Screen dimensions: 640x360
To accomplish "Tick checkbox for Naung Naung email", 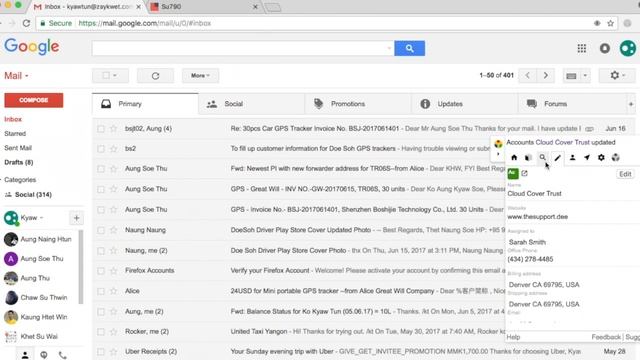I will (x=101, y=230).
